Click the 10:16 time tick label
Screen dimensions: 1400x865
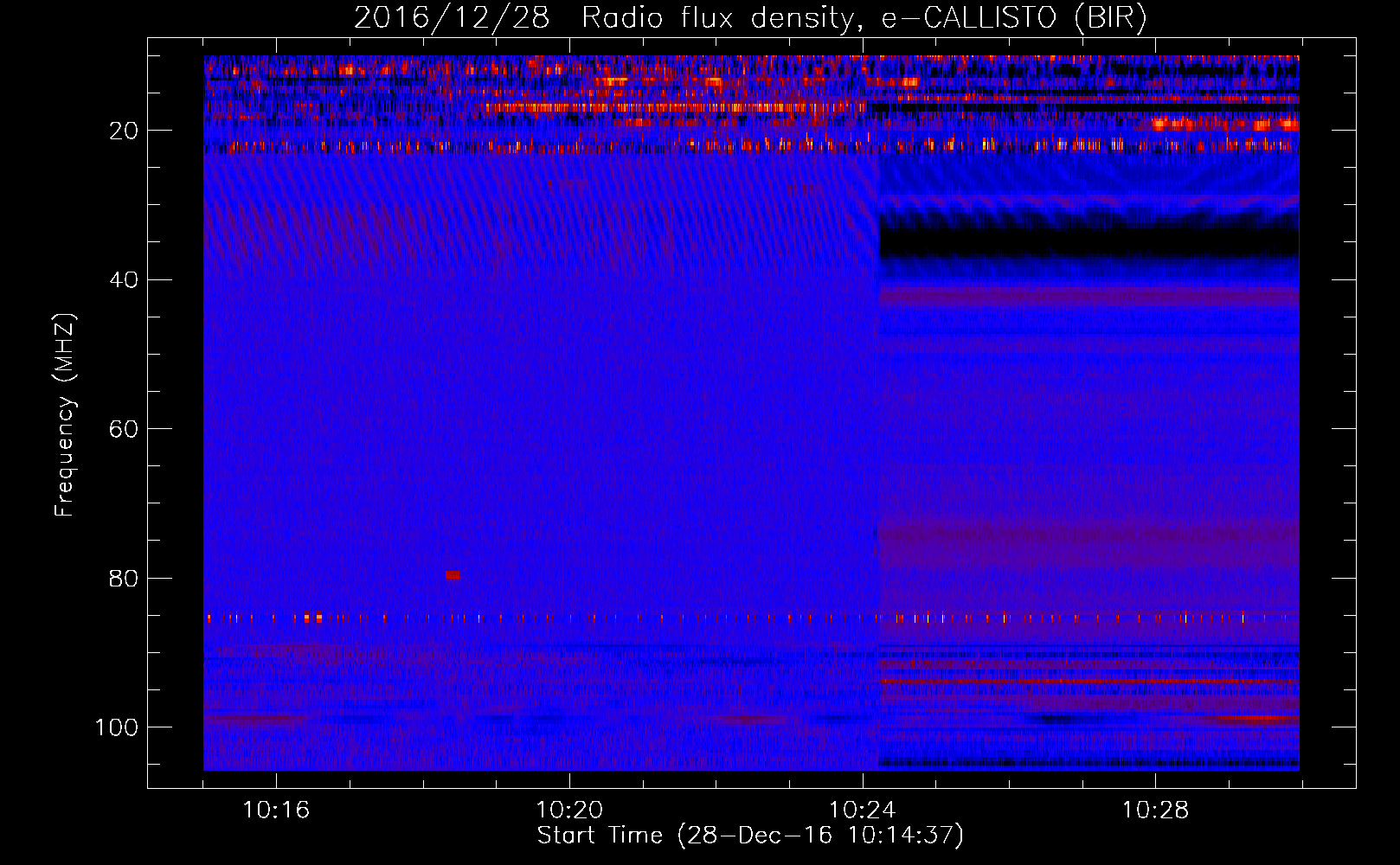pyautogui.click(x=276, y=811)
